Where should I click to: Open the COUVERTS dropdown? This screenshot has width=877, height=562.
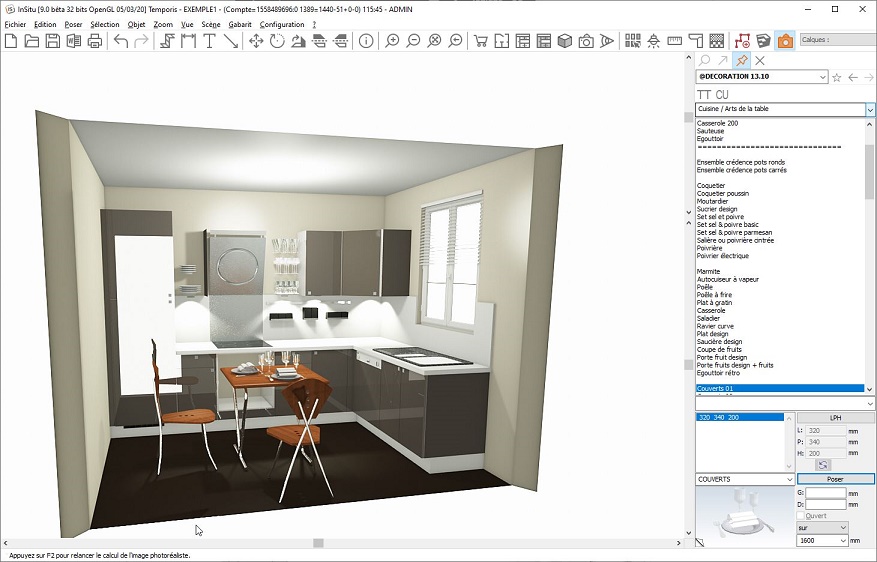click(789, 480)
